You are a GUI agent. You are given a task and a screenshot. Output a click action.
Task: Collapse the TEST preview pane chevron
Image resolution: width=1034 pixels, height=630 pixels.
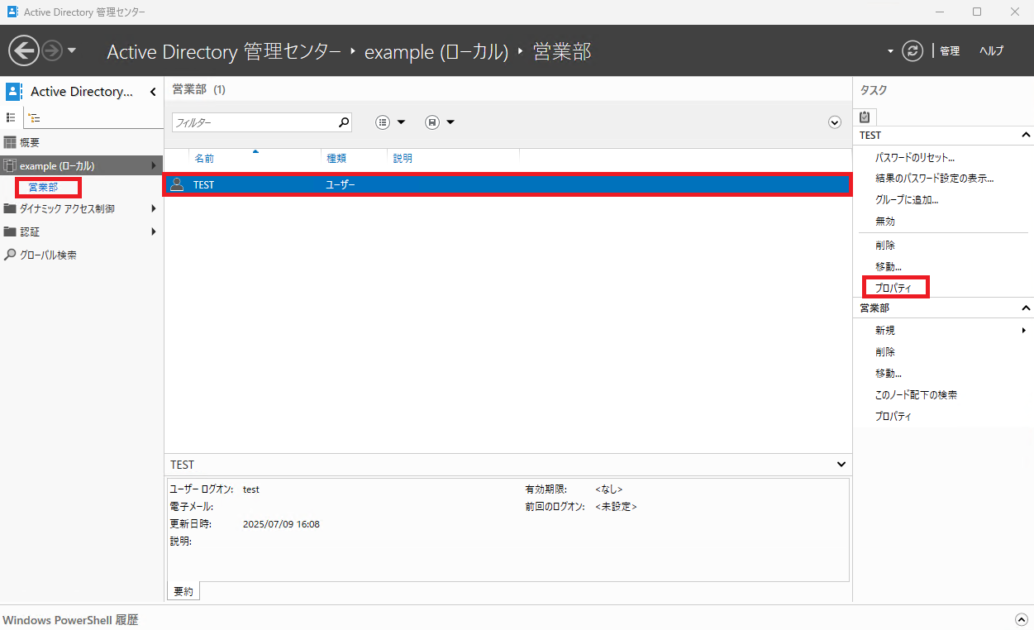(841, 464)
